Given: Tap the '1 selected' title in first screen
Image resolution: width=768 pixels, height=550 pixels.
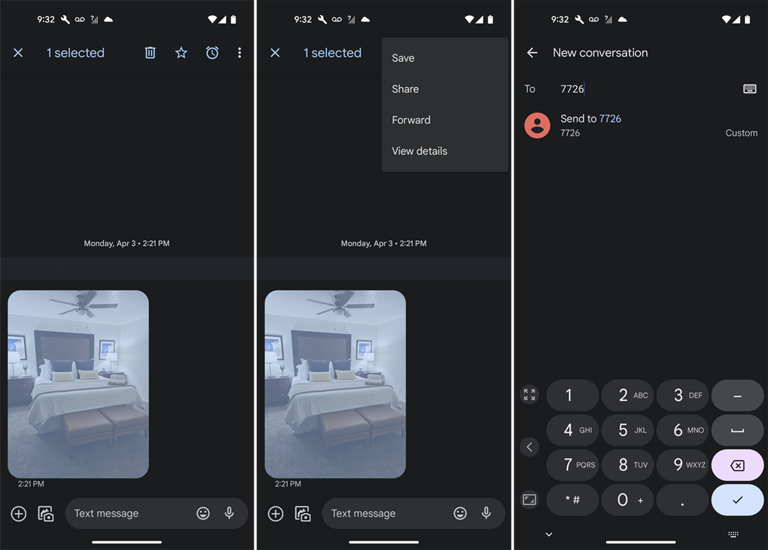Looking at the screenshot, I should pyautogui.click(x=75, y=52).
